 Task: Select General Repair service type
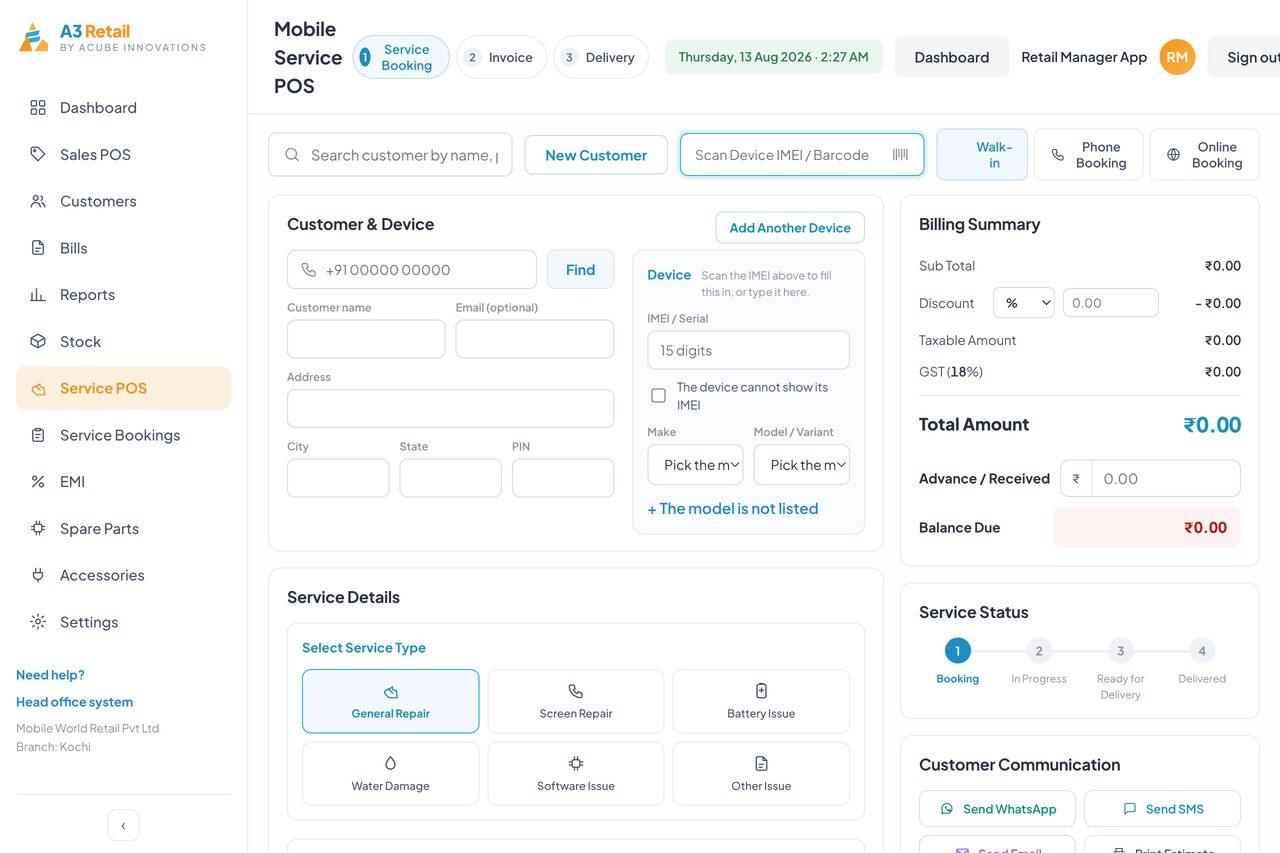coord(391,701)
